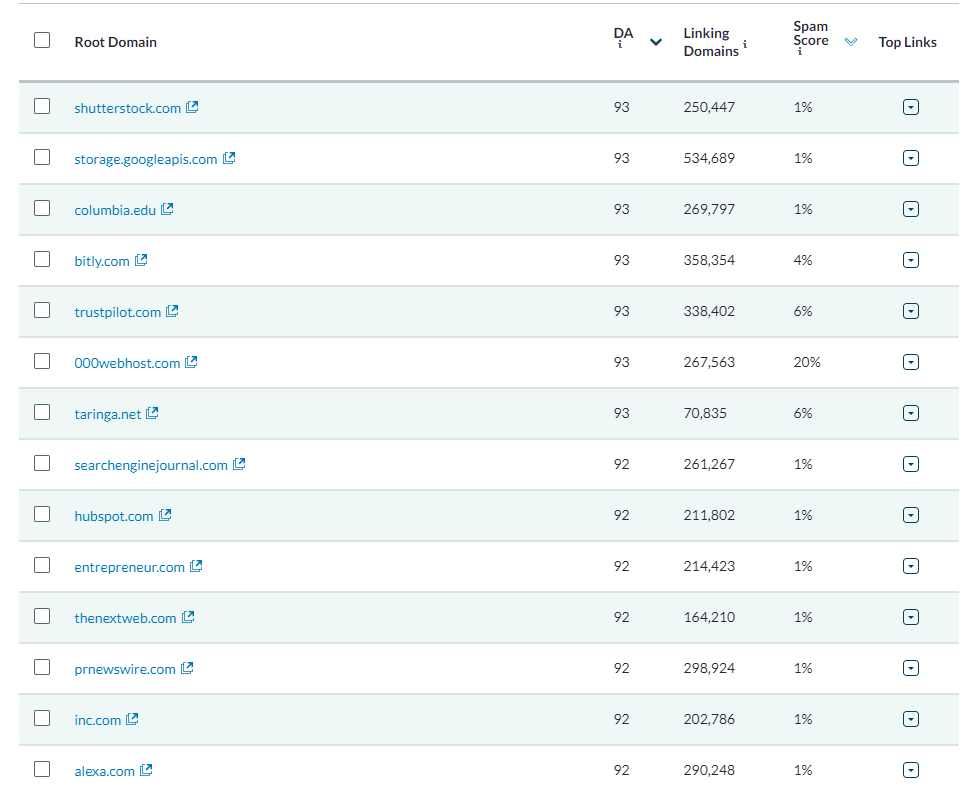Viewport: 964px width, 787px height.
Task: Open columbia.edu external link icon
Action: 167,209
